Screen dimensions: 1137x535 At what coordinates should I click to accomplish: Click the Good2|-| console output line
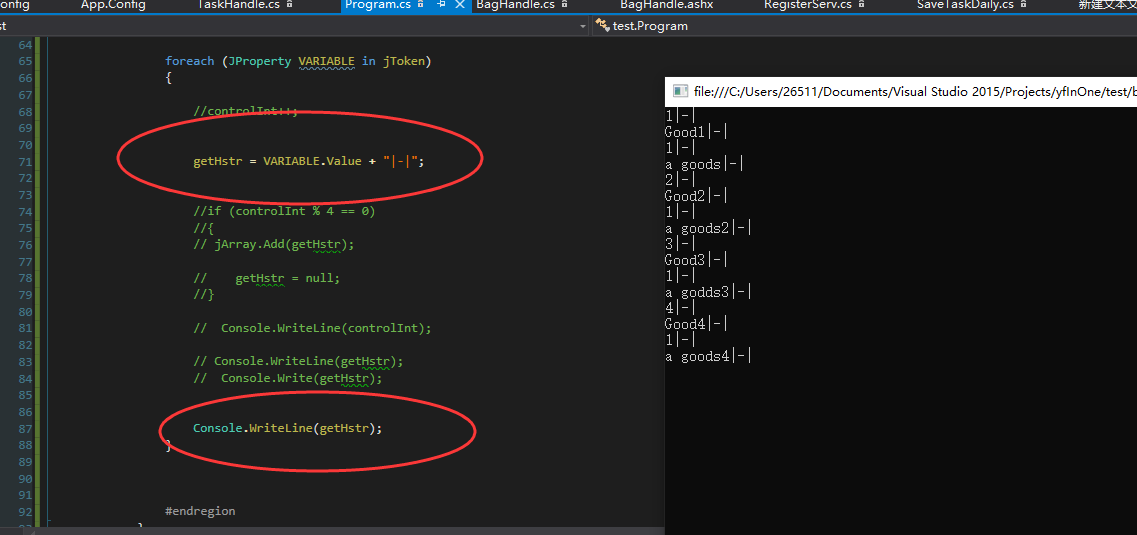(x=696, y=196)
